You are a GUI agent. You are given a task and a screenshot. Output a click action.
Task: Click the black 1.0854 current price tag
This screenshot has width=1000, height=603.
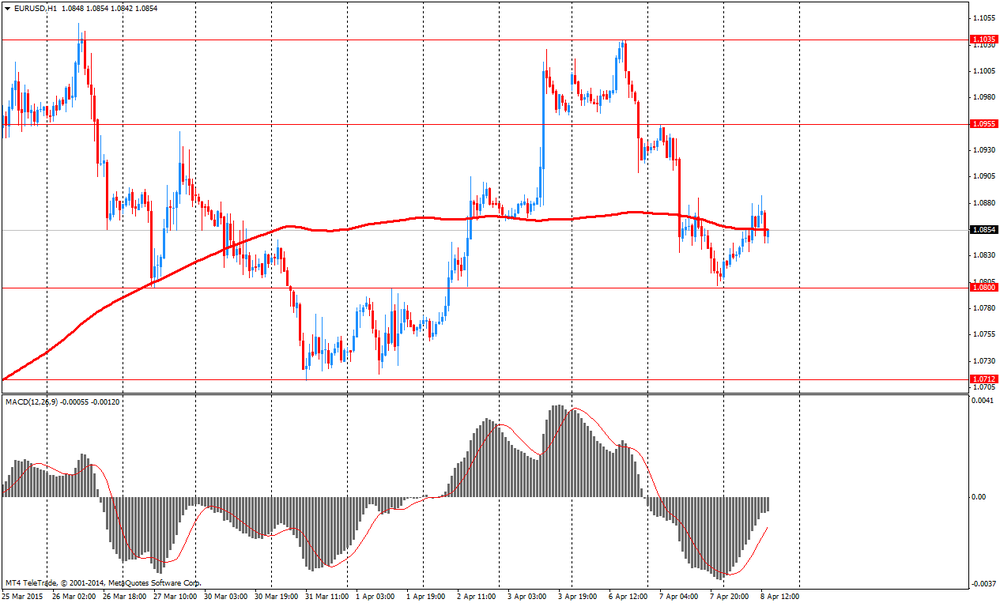tap(982, 230)
